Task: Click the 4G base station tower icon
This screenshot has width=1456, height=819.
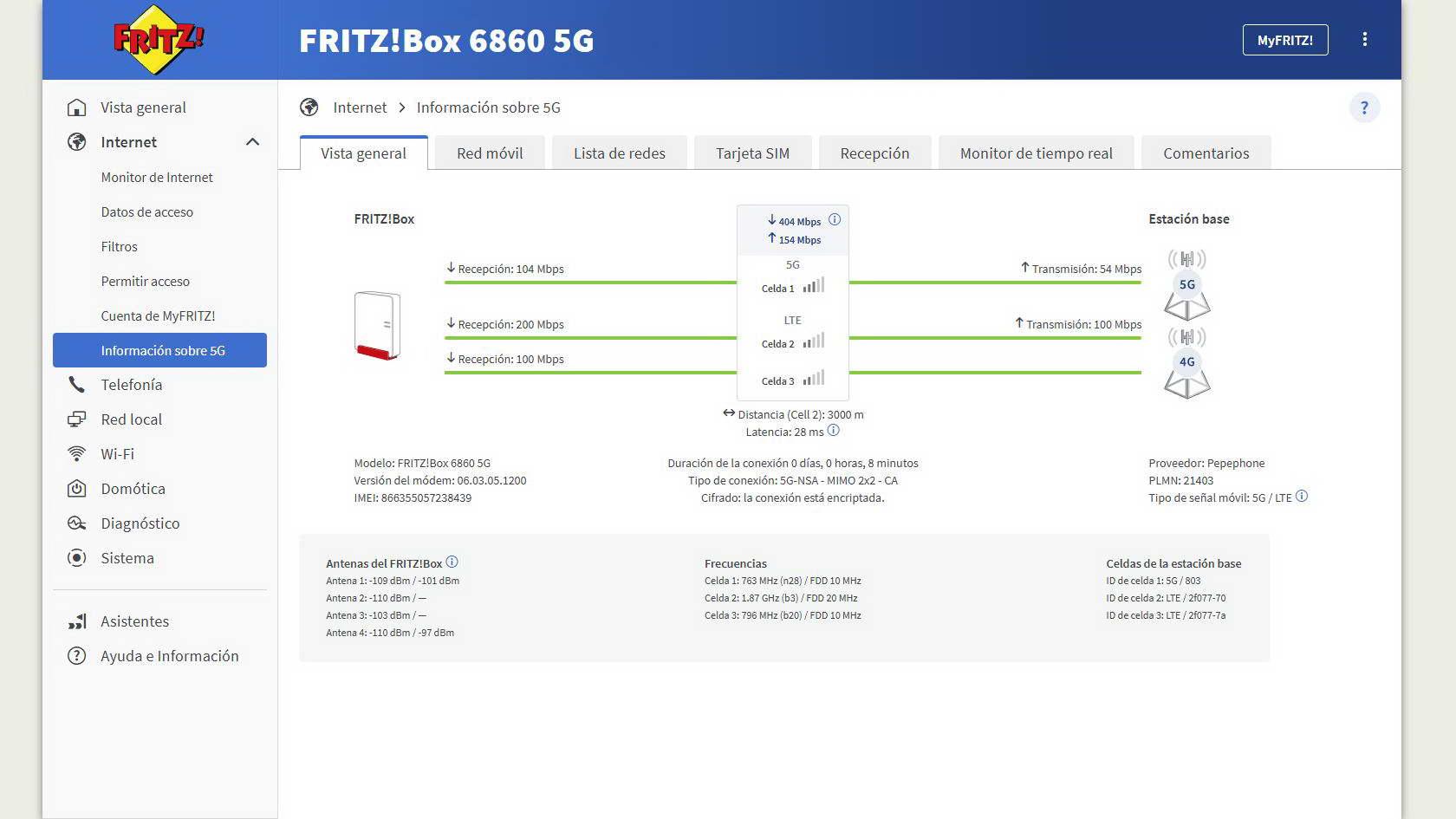Action: (x=1187, y=362)
